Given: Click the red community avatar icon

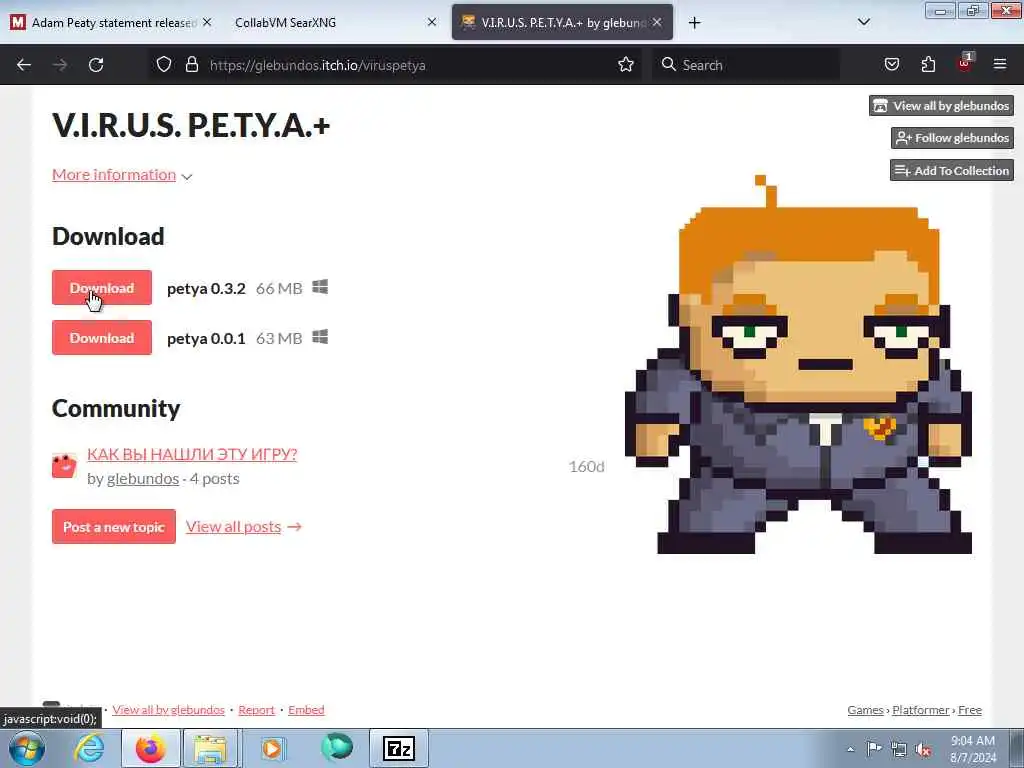Looking at the screenshot, I should [64, 466].
